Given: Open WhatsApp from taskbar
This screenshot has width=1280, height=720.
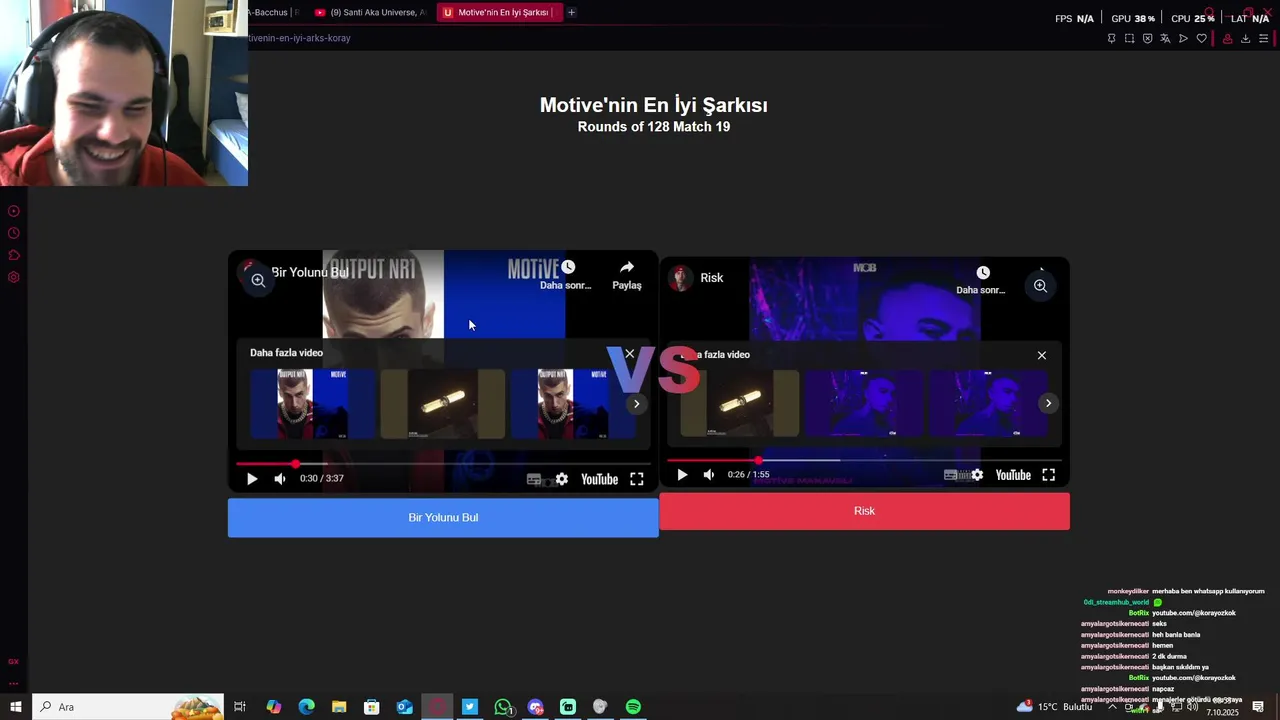Looking at the screenshot, I should click(503, 707).
